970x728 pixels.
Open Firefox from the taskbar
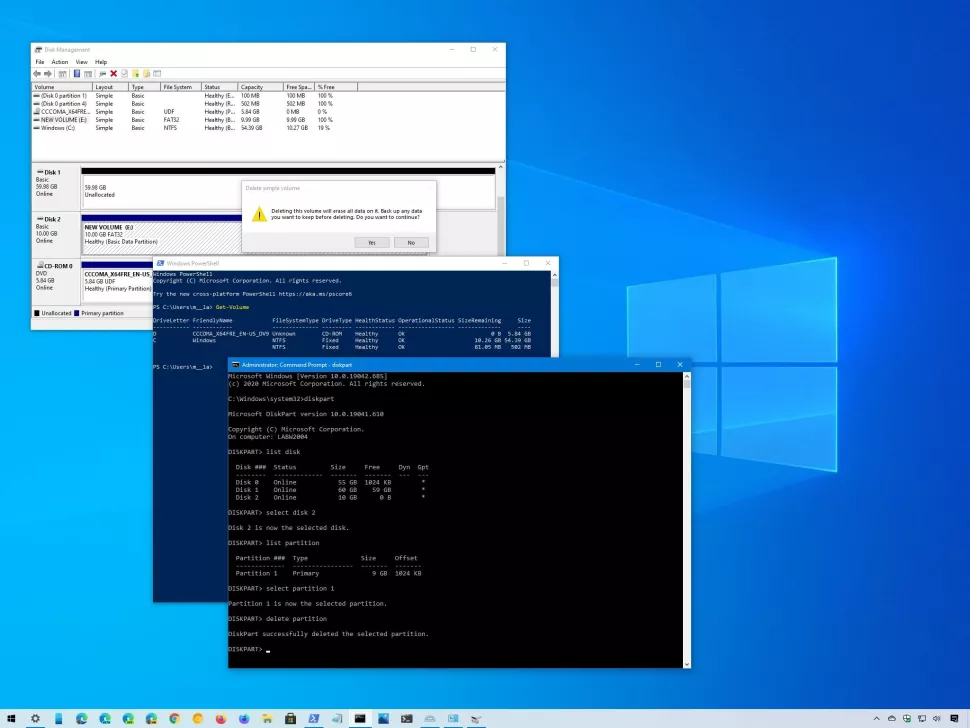pos(220,718)
